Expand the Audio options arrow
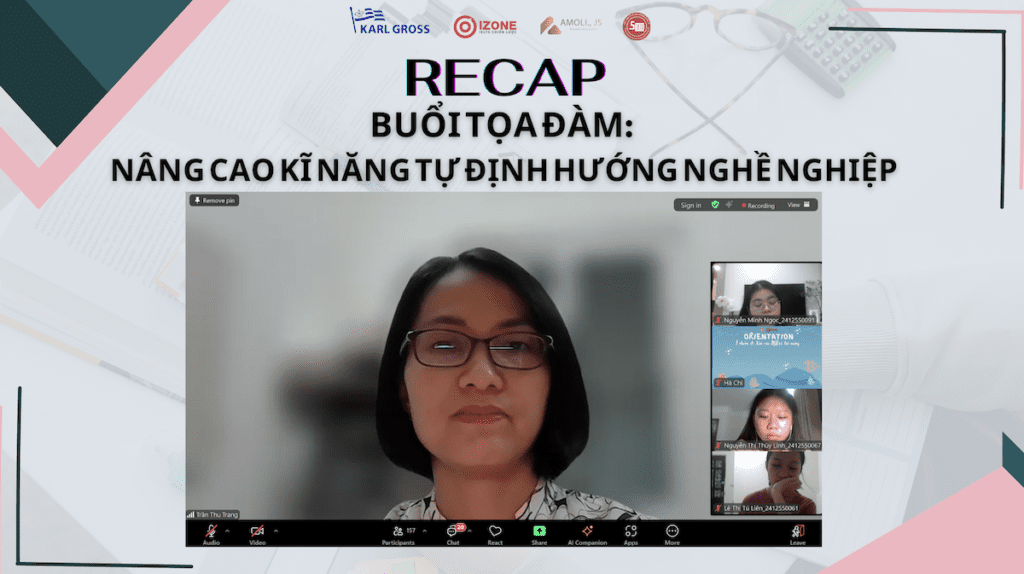1024x574 pixels. pos(229,530)
